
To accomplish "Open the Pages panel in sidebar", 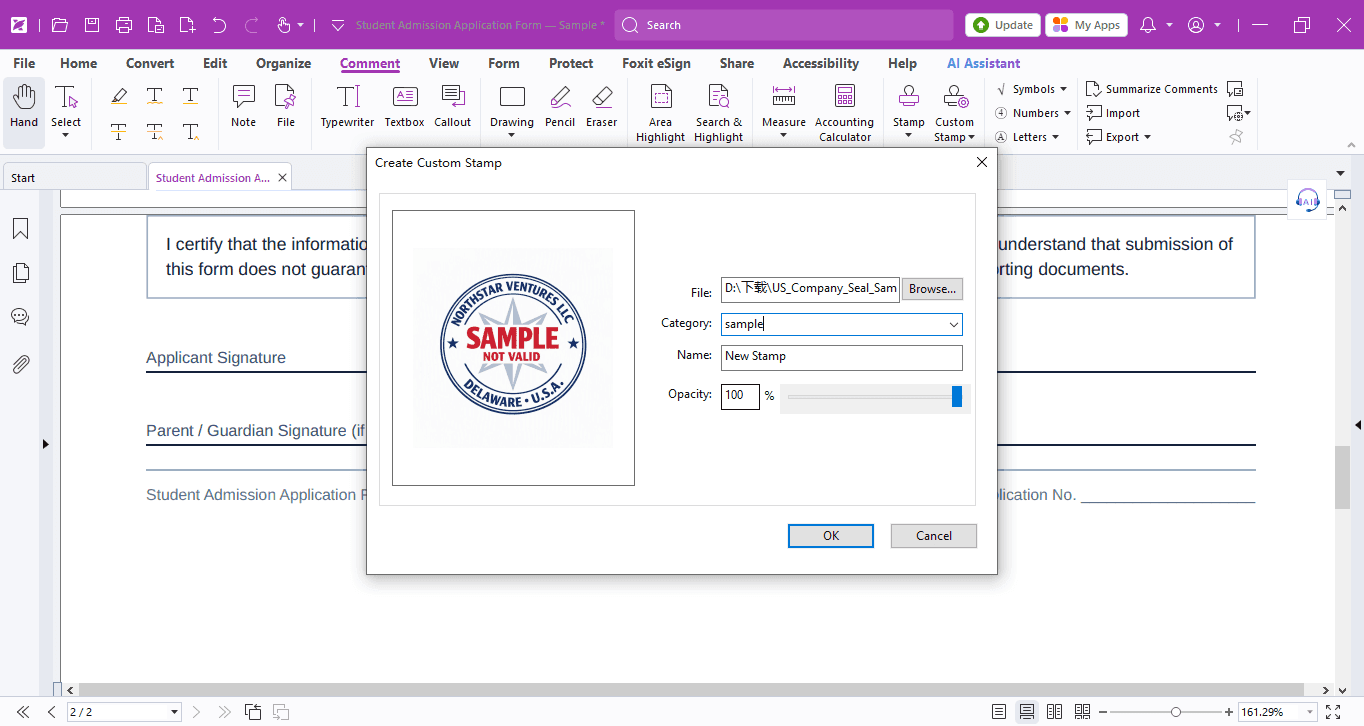I will [x=20, y=273].
